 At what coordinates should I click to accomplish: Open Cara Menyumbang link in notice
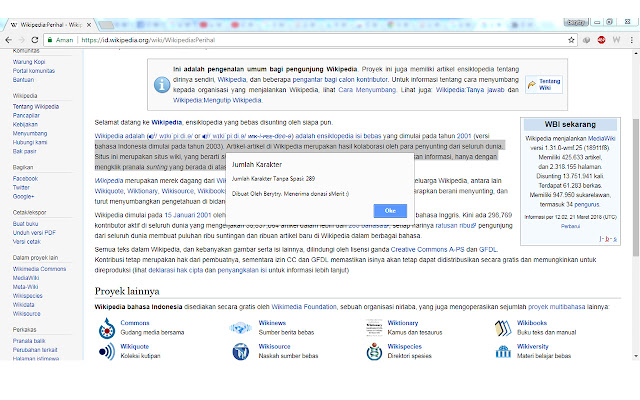click(x=367, y=90)
